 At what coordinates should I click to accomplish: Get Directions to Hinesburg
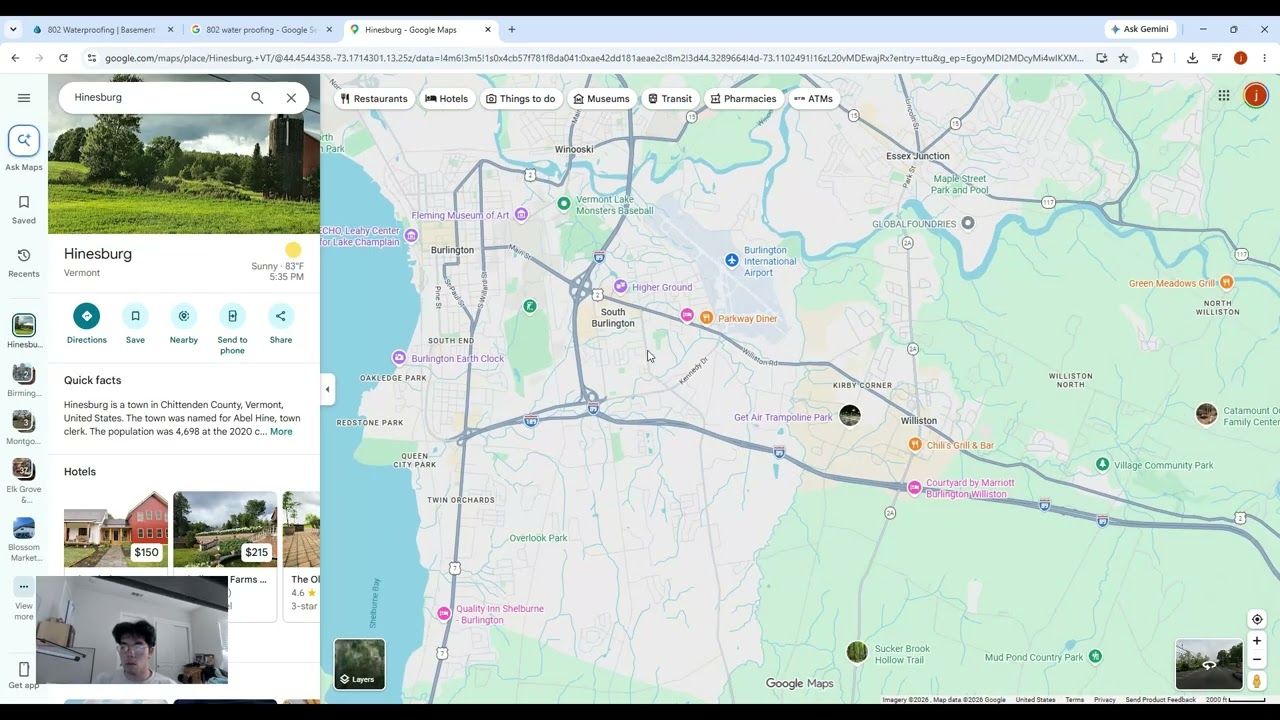[x=87, y=324]
